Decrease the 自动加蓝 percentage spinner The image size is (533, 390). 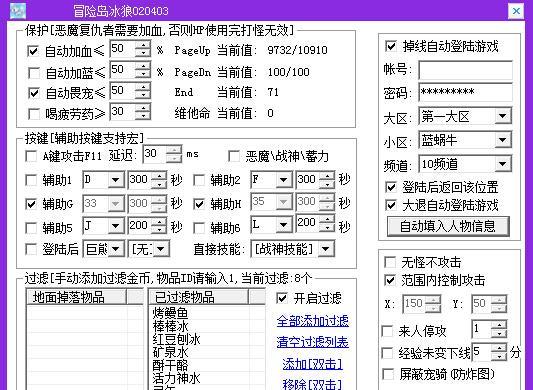(143, 74)
